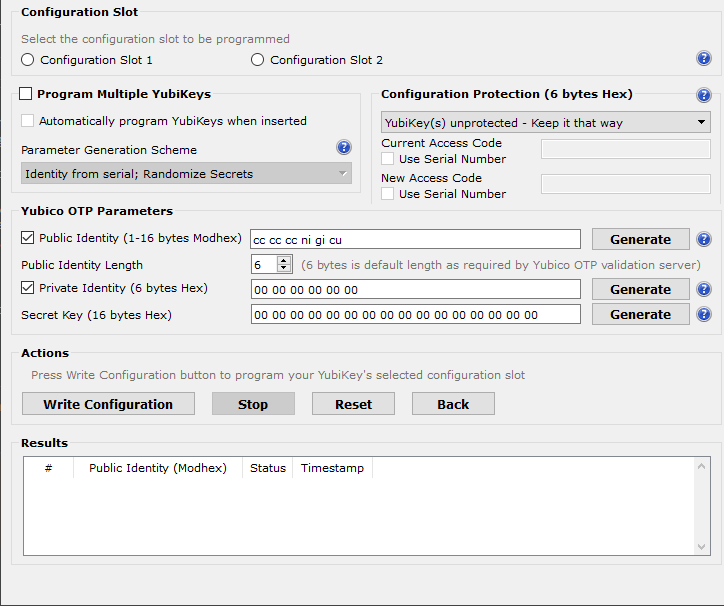The height and width of the screenshot is (606, 724).
Task: Enable Program Multiple YubiKeys checkbox
Action: click(27, 95)
